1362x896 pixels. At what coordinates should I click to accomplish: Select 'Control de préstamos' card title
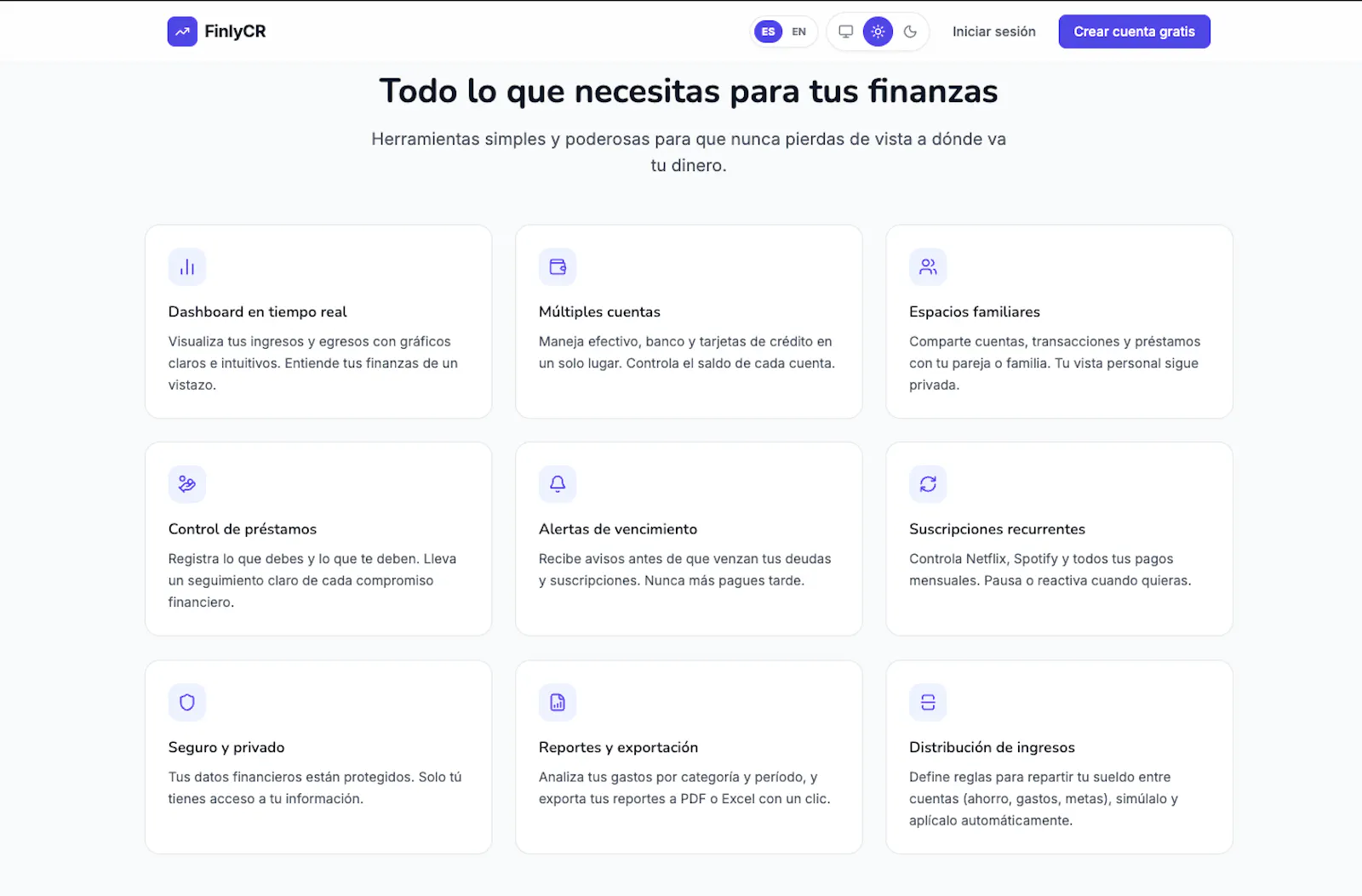(242, 528)
